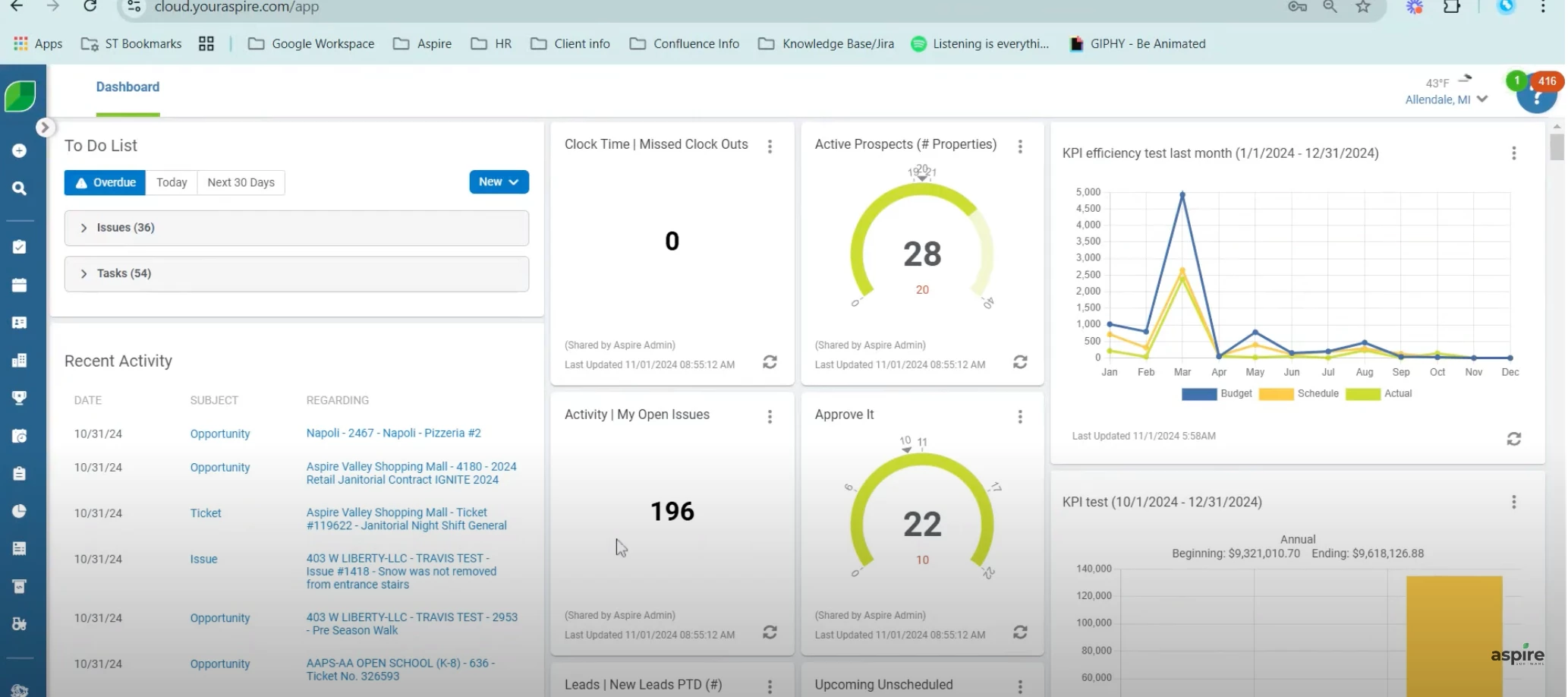Switch to the Next 30 Days tab

click(x=241, y=183)
